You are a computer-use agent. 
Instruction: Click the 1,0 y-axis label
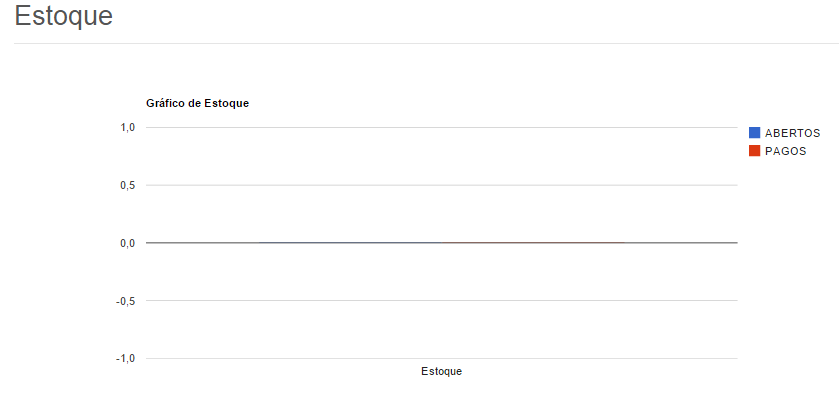[127, 127]
